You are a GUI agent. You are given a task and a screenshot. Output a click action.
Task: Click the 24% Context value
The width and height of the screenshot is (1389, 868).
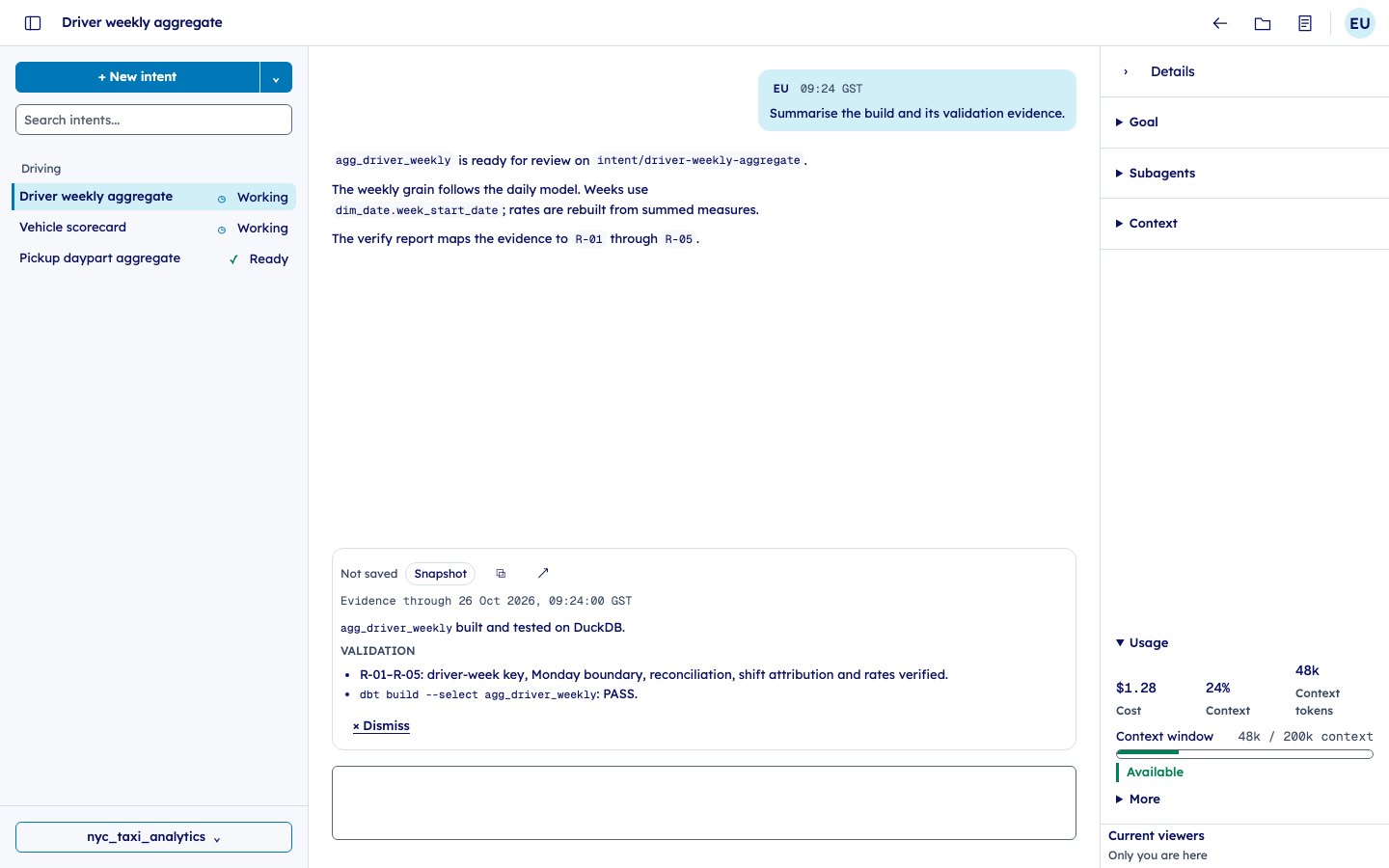point(1218,688)
